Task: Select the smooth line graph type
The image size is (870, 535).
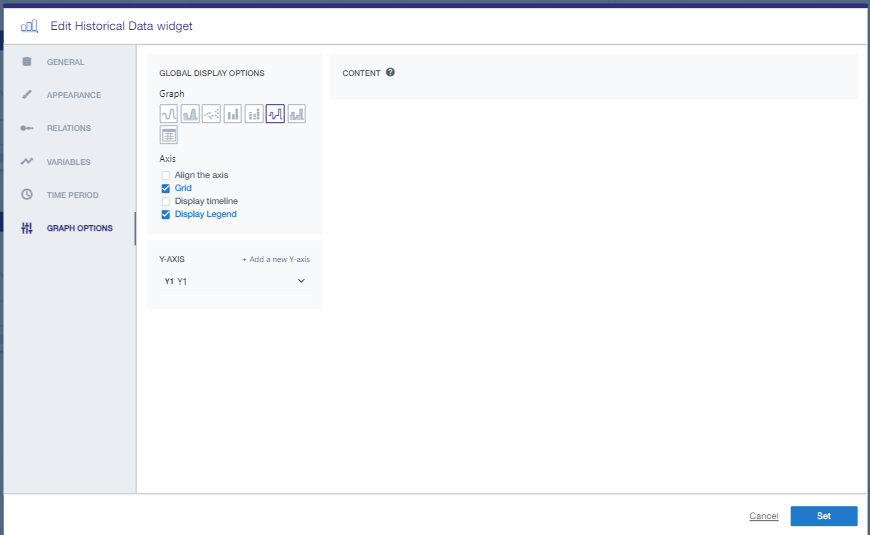Action: [169, 114]
